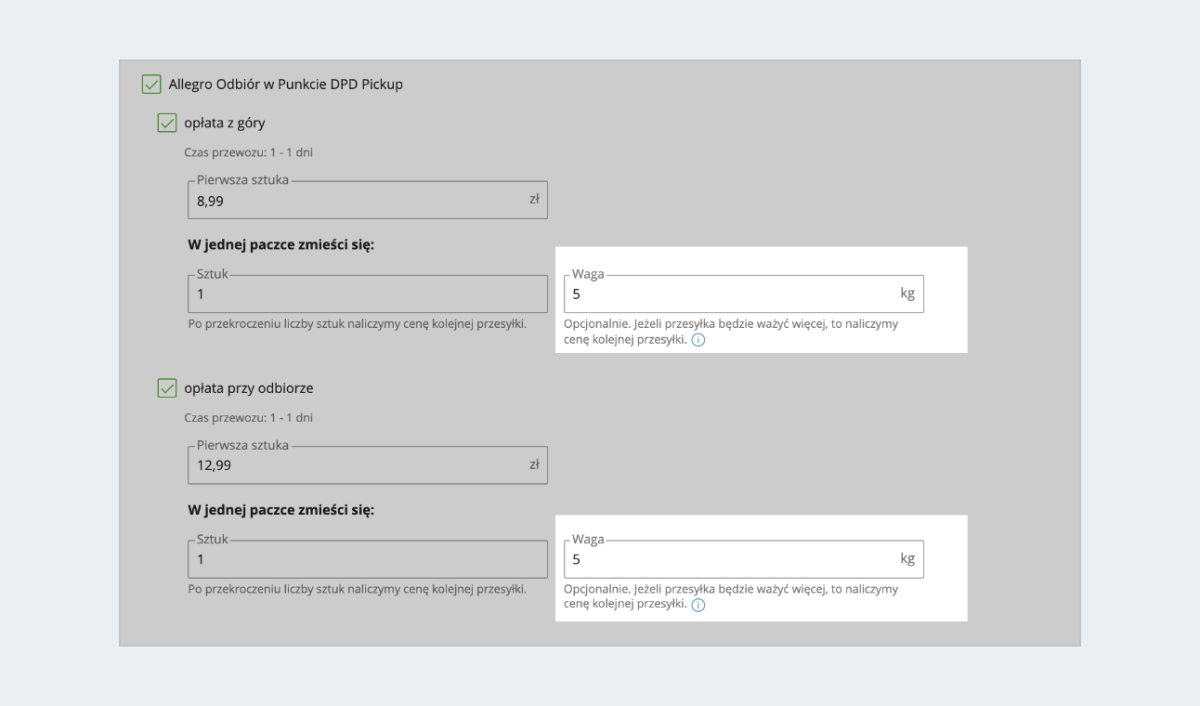This screenshot has height=706, width=1200.
Task: Open info icon below 'opłata przy odbiorze' Waga field
Action: 698,605
